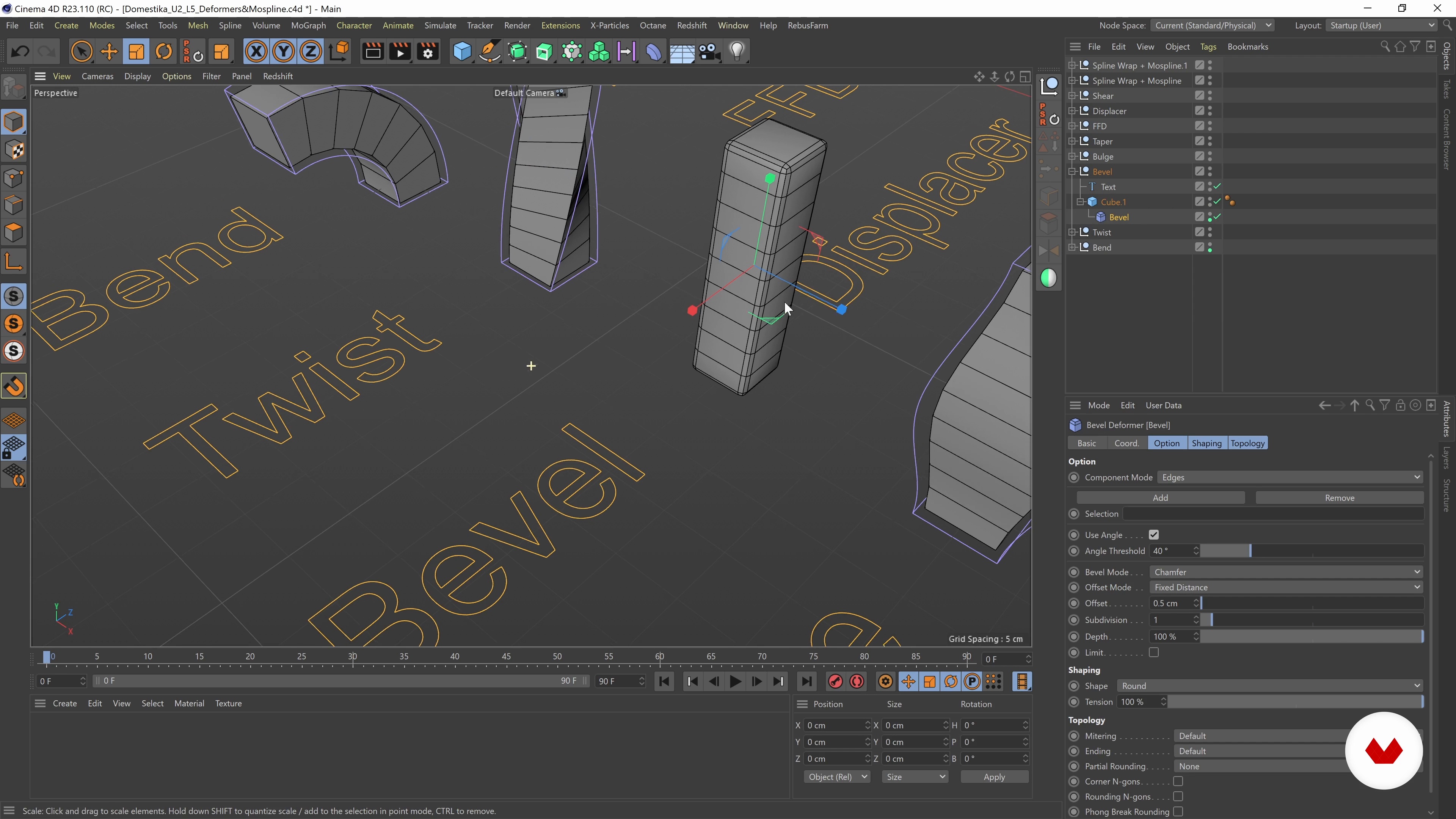Image resolution: width=1456 pixels, height=819 pixels.
Task: Toggle Bevel deformer enable checkmark
Action: pyautogui.click(x=1218, y=217)
